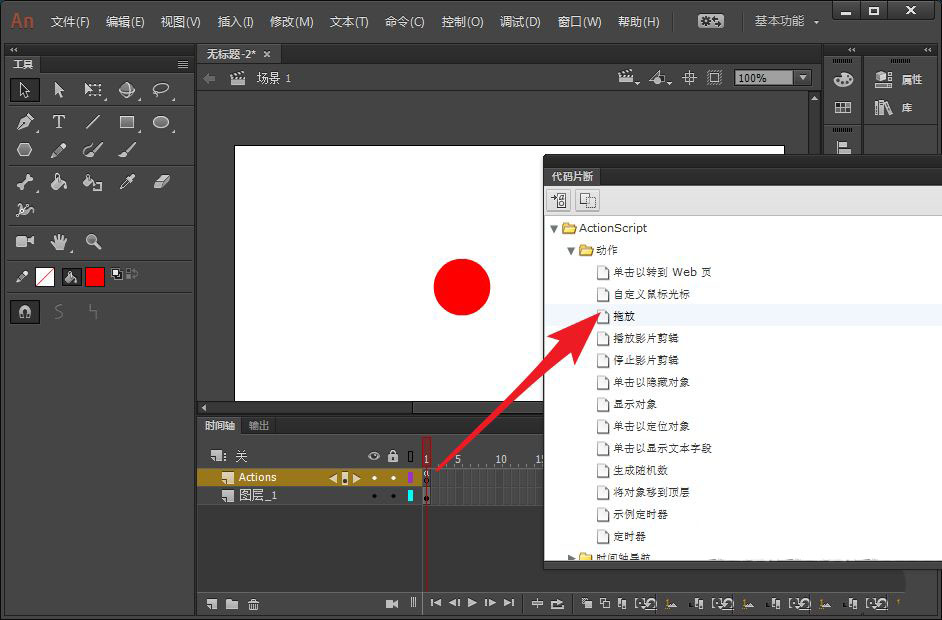Select the Line tool
Viewport: 942px width, 620px height.
(93, 122)
